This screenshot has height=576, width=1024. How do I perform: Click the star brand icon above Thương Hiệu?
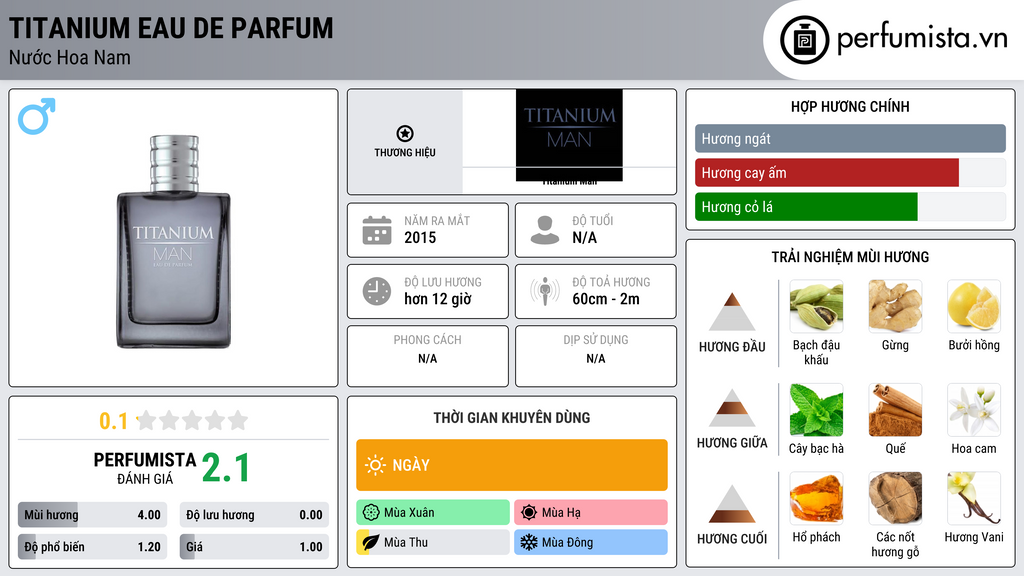pos(405,134)
